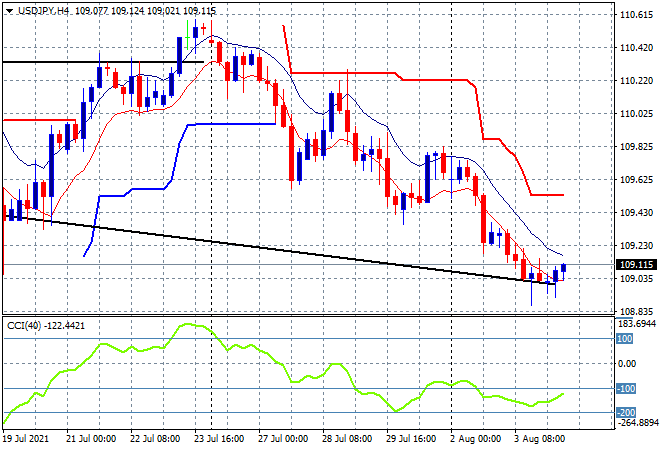The image size is (660, 450).
Task: Click the 109.625 price scale value
Action: tap(636, 179)
